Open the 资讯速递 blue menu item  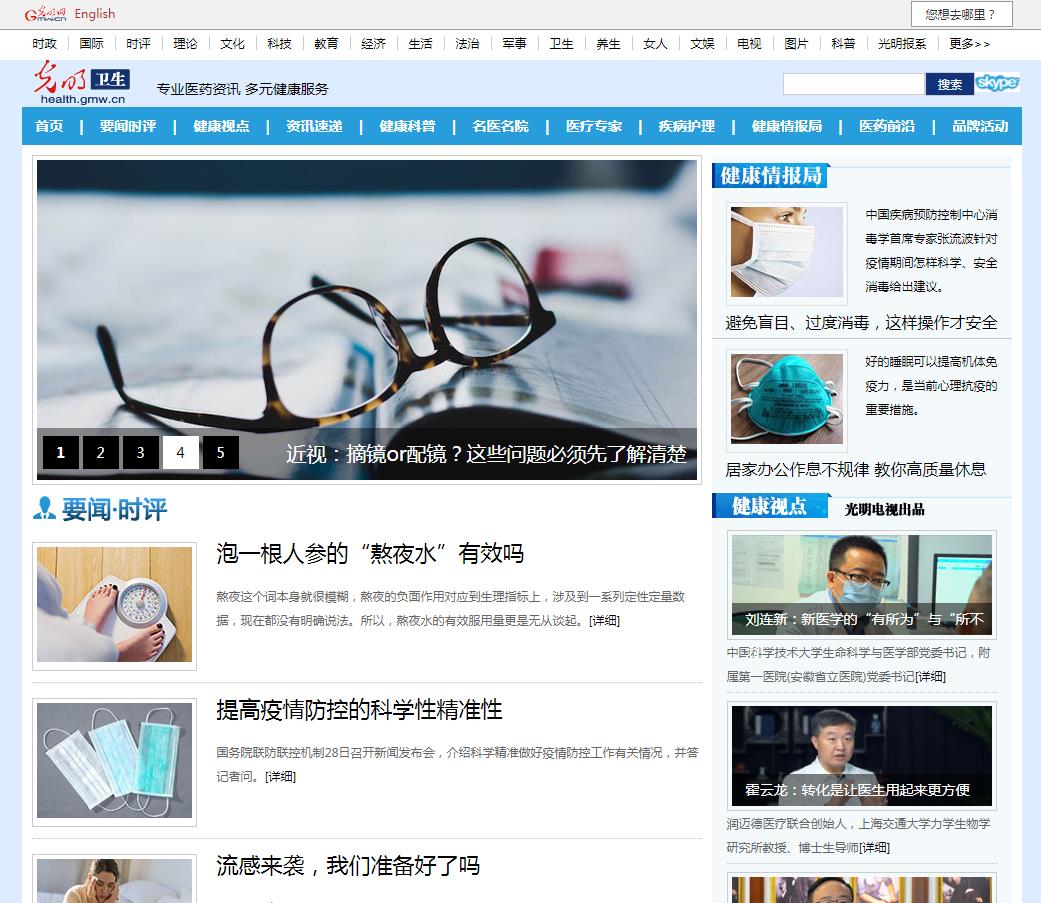point(314,126)
